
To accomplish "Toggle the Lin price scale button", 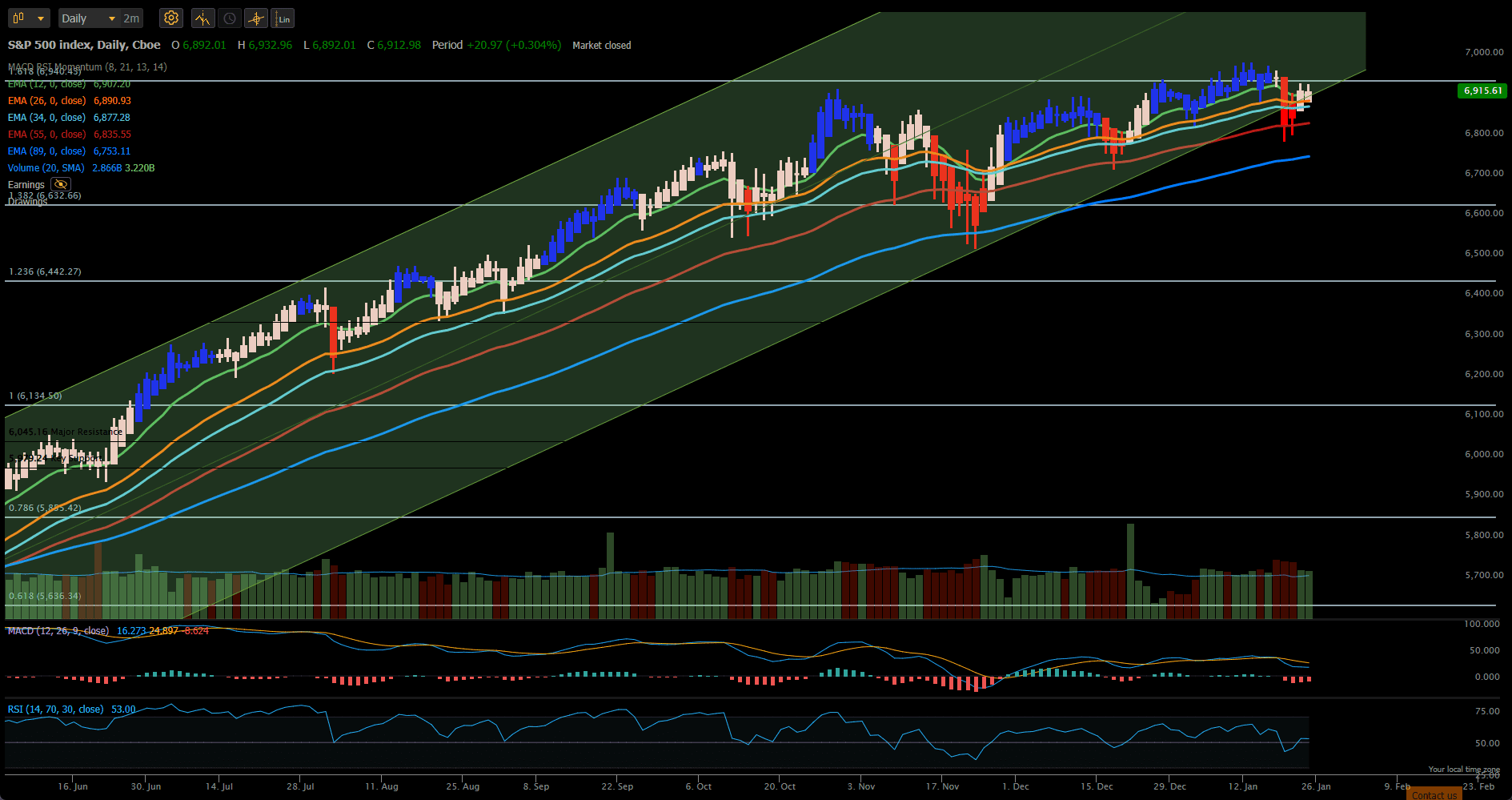I will 283,18.
